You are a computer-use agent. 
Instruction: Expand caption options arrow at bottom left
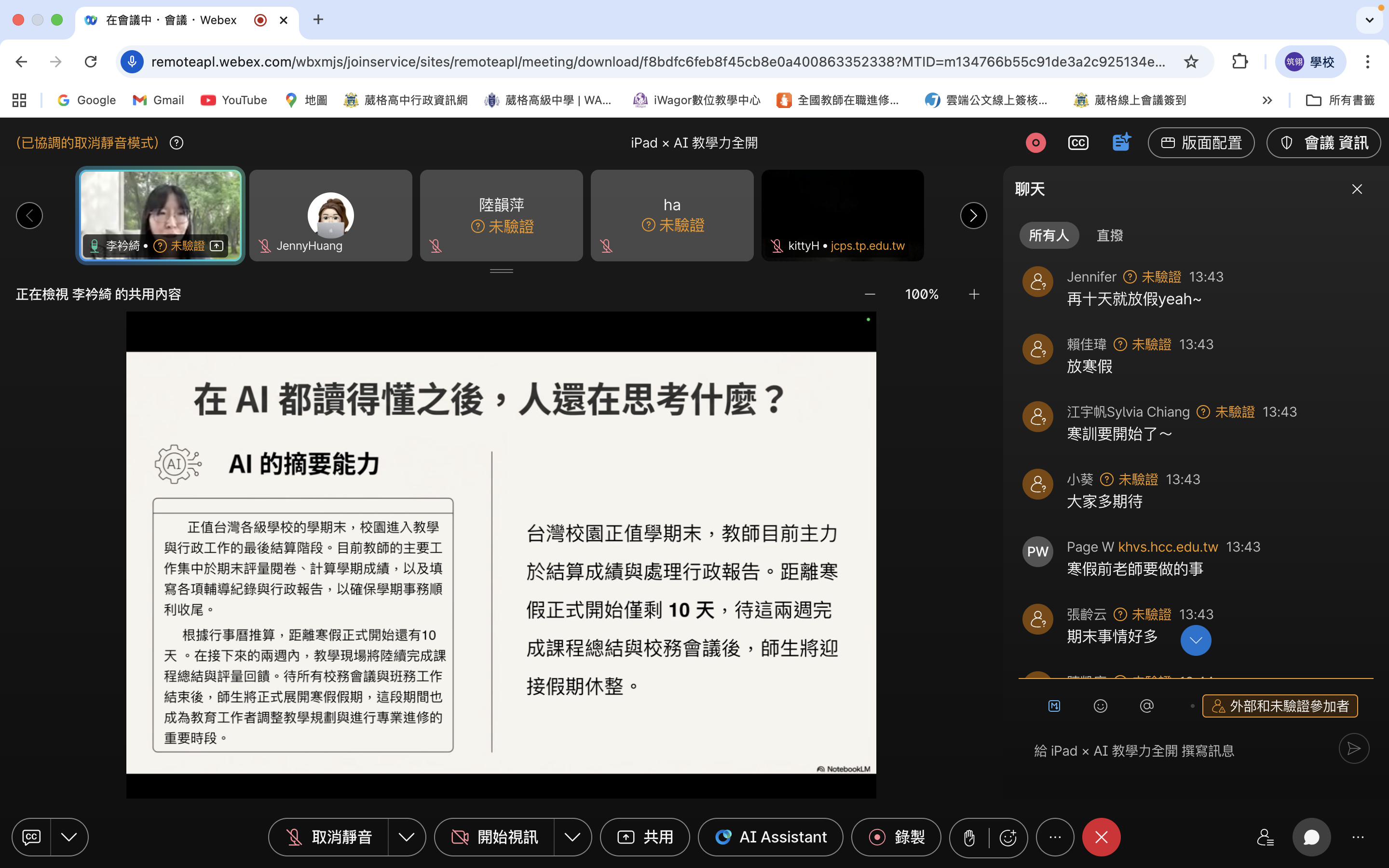[x=69, y=838]
